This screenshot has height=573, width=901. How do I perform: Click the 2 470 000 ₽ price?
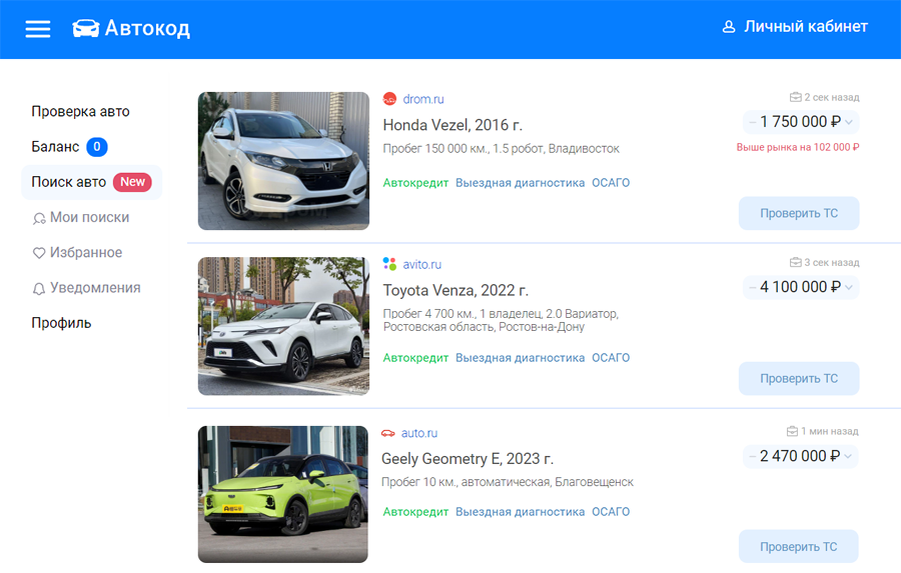point(799,456)
